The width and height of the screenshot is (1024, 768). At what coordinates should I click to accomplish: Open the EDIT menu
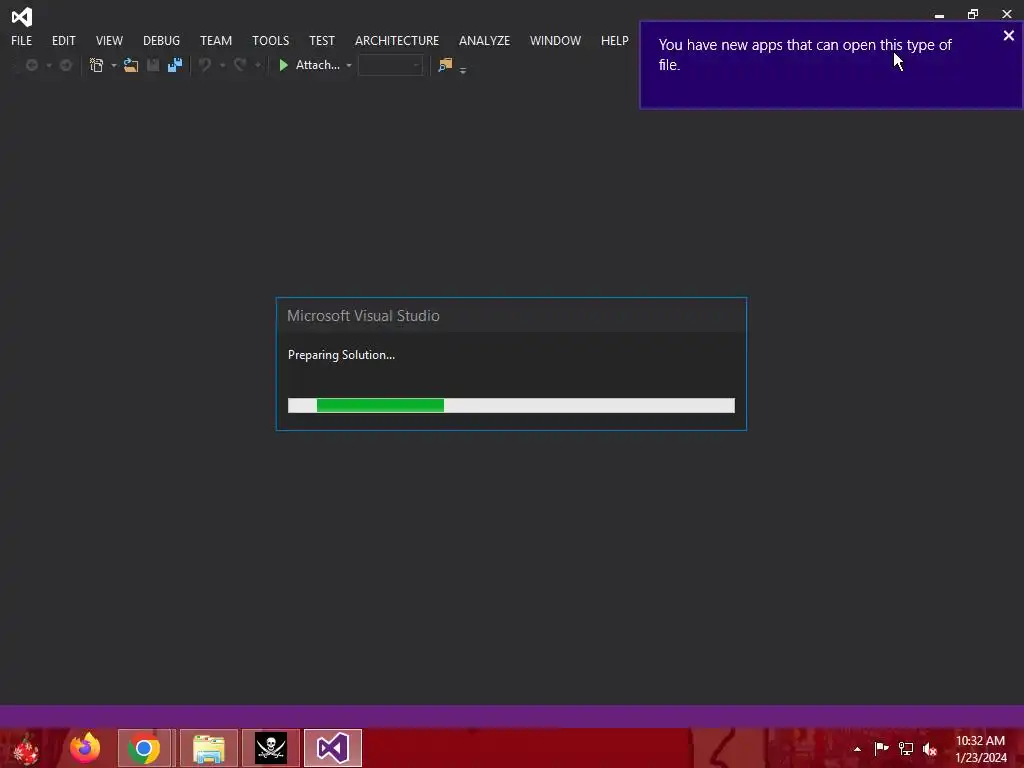pyautogui.click(x=63, y=40)
